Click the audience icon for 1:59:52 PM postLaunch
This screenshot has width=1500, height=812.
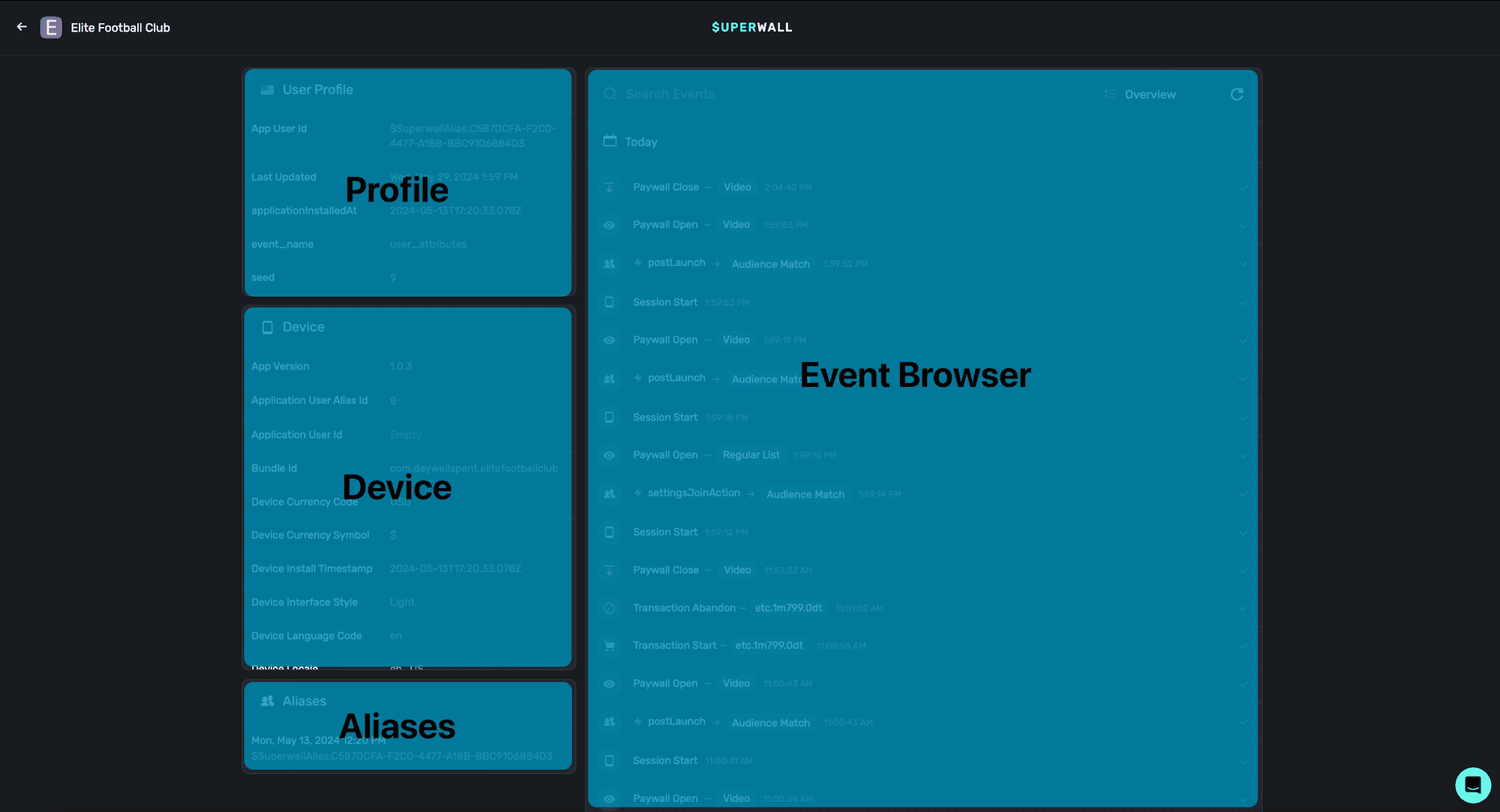point(610,264)
